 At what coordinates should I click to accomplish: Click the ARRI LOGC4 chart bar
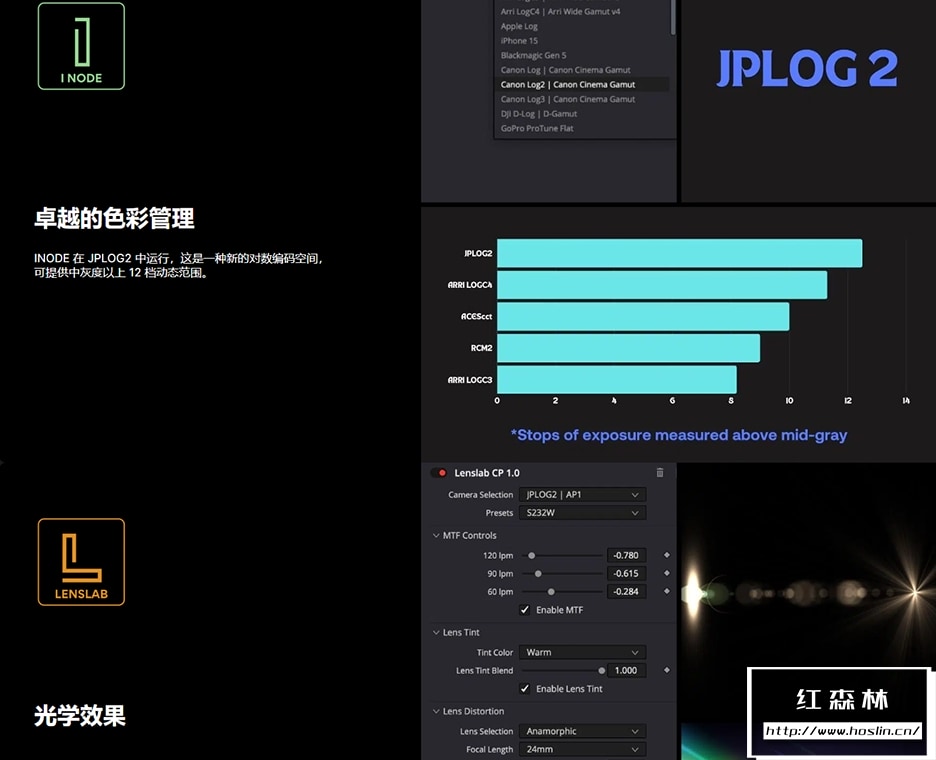pyautogui.click(x=662, y=285)
